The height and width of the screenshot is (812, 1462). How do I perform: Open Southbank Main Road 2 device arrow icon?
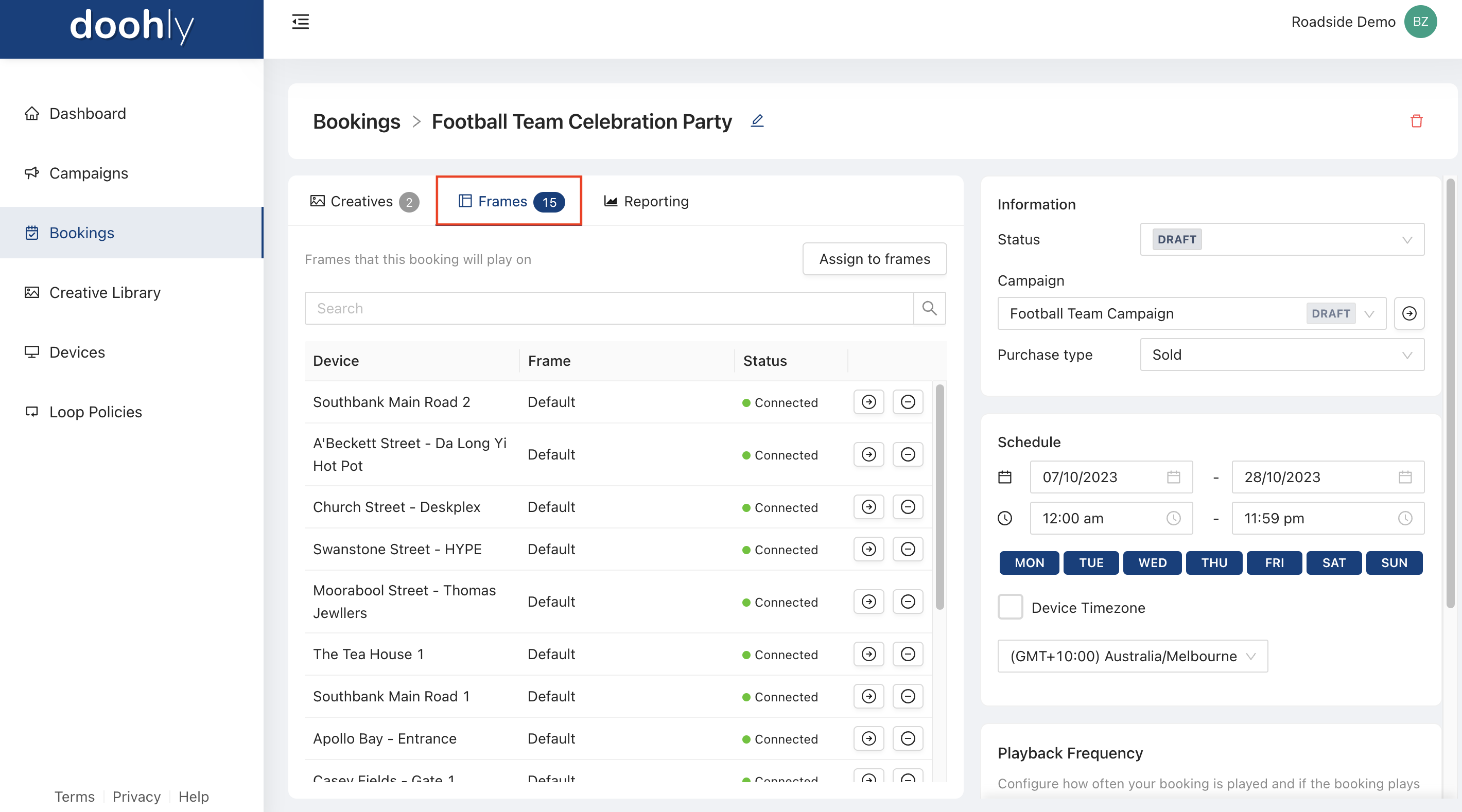[868, 402]
